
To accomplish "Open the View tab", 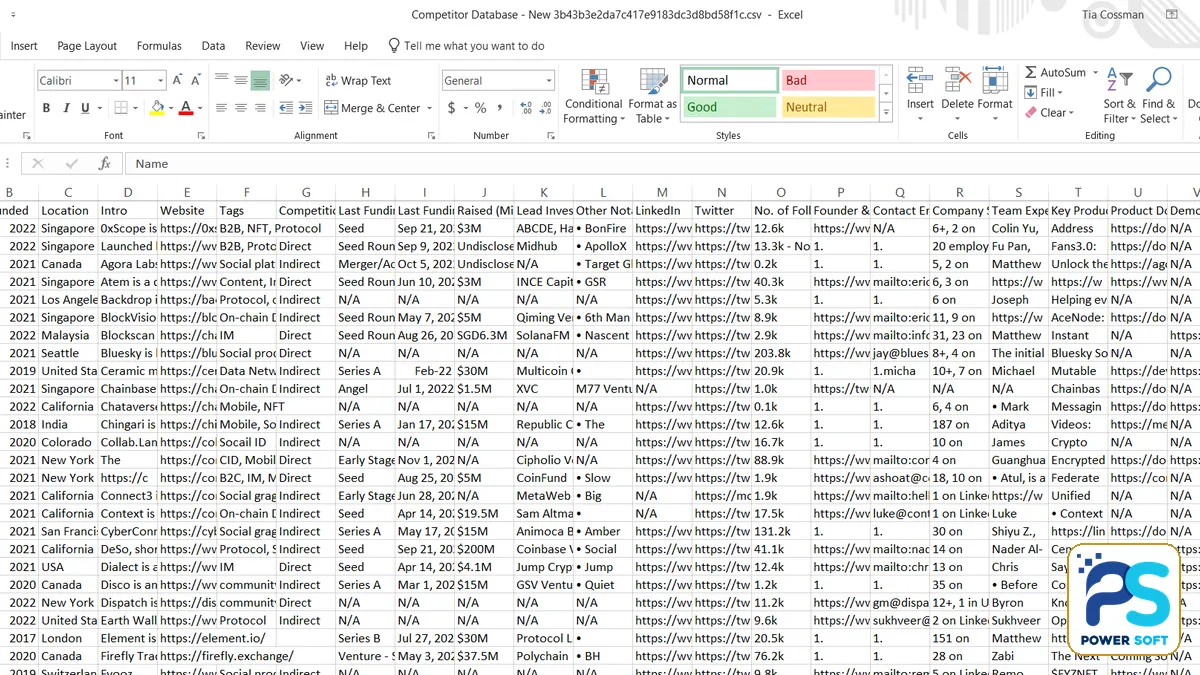I will 312,46.
